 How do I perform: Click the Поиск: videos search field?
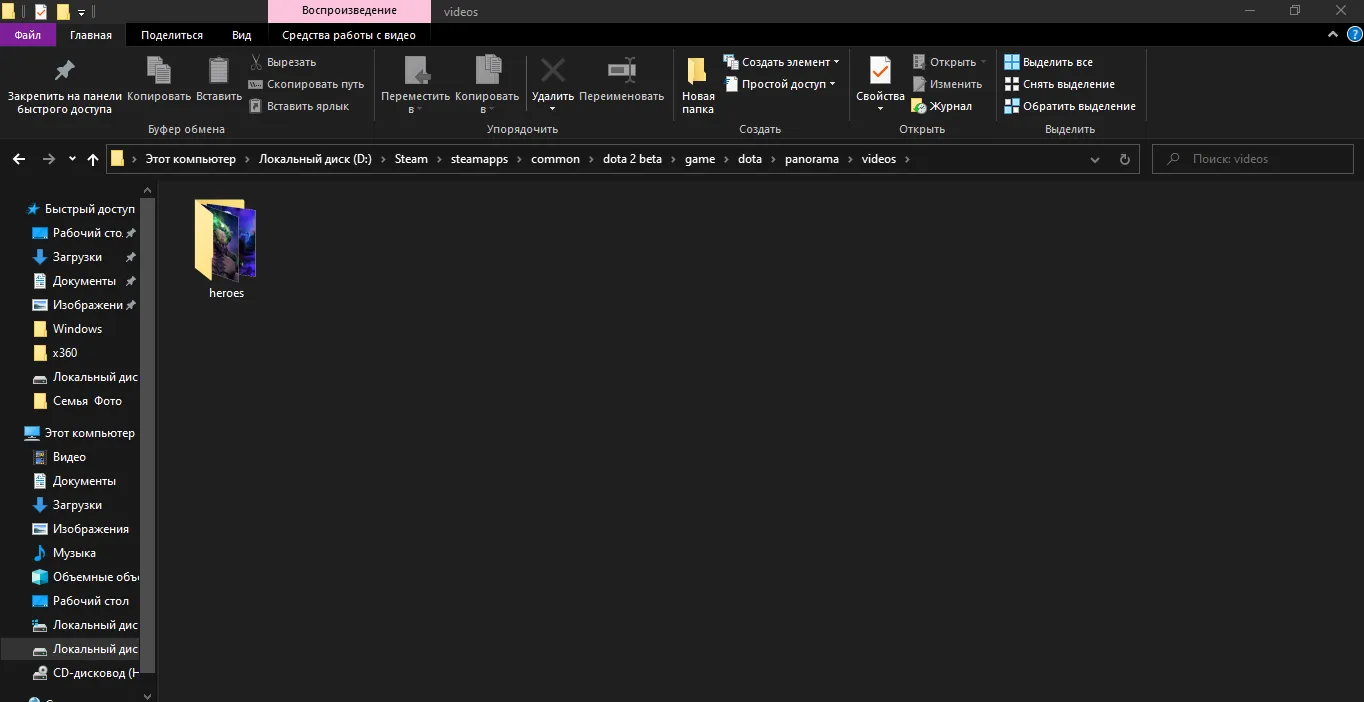click(x=1252, y=159)
